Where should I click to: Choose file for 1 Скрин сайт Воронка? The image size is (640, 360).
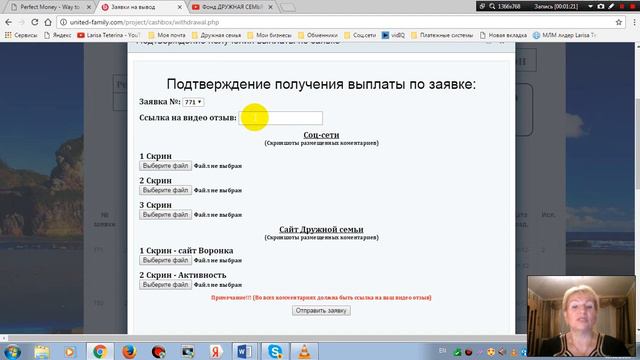pyautogui.click(x=165, y=260)
